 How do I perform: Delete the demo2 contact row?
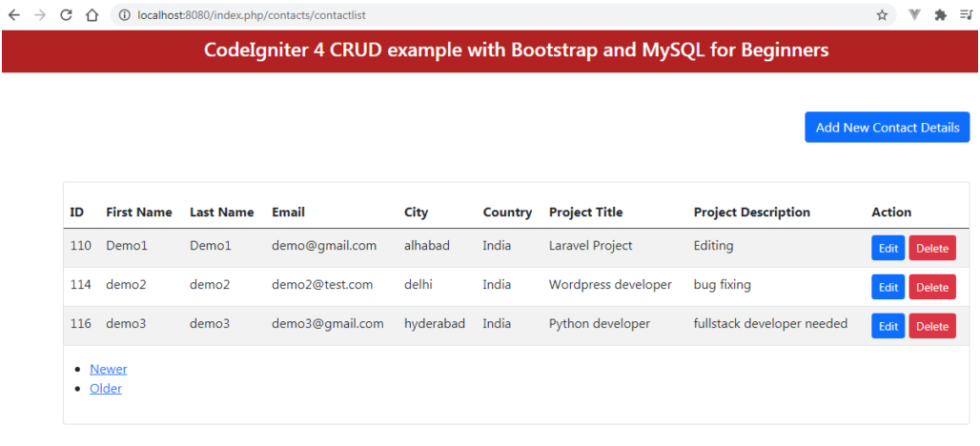932,287
